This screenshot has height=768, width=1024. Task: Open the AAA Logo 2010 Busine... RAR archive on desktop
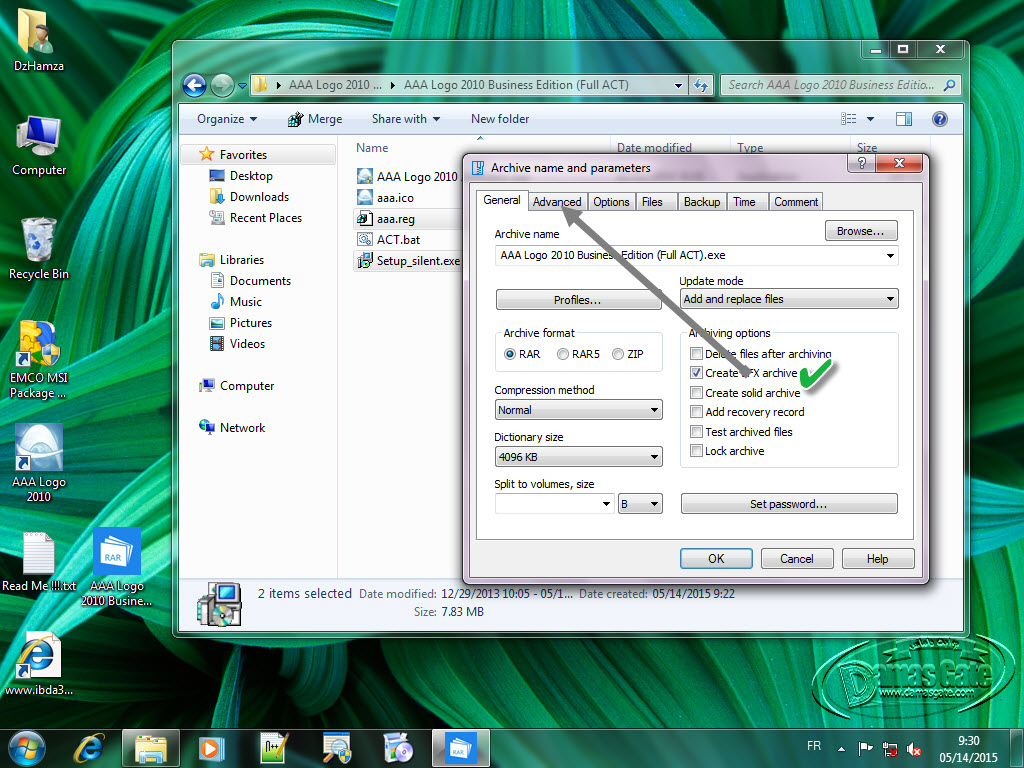coord(116,567)
